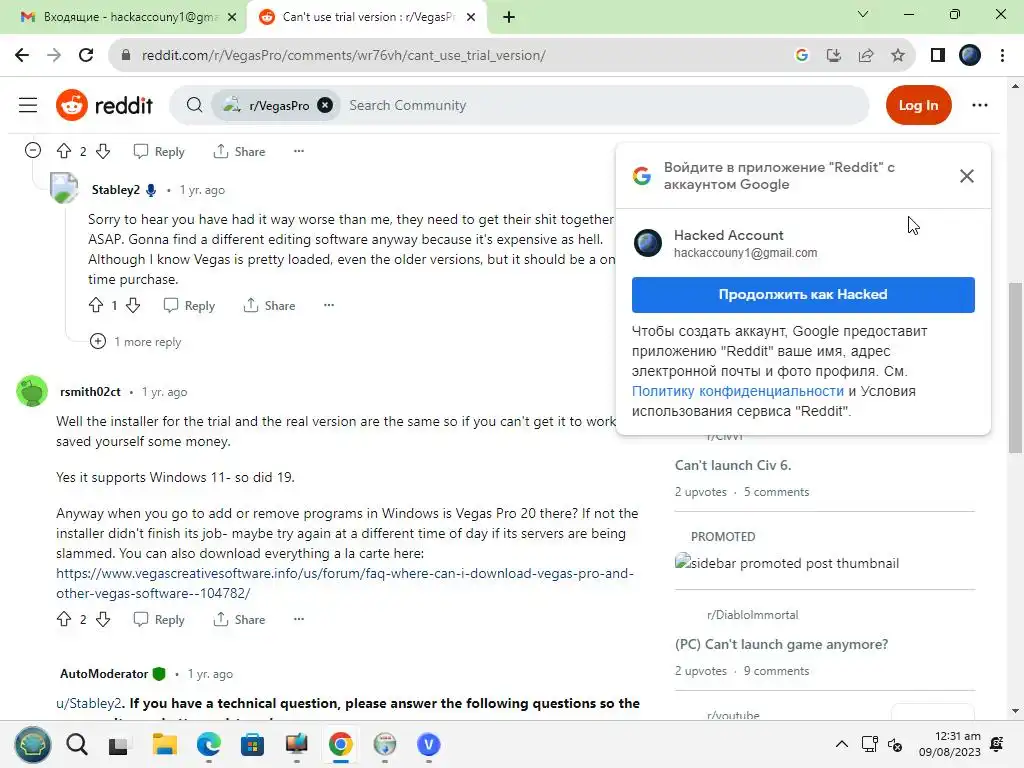Share this page from the address bar
This screenshot has width=1024, height=768.
[866, 56]
